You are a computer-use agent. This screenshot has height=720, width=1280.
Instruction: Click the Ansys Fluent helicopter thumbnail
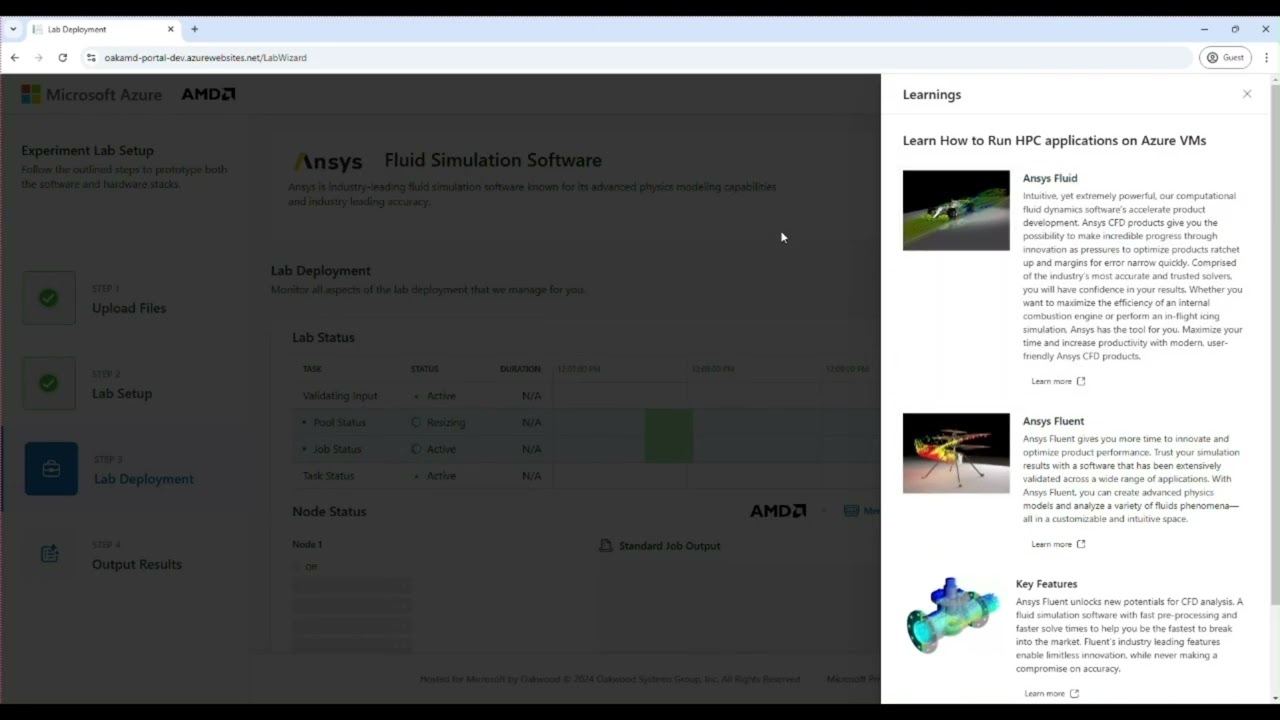(956, 453)
